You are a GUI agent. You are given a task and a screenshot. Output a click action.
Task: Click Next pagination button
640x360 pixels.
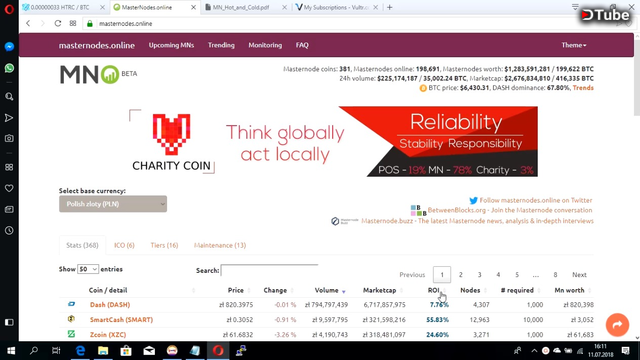tap(579, 275)
